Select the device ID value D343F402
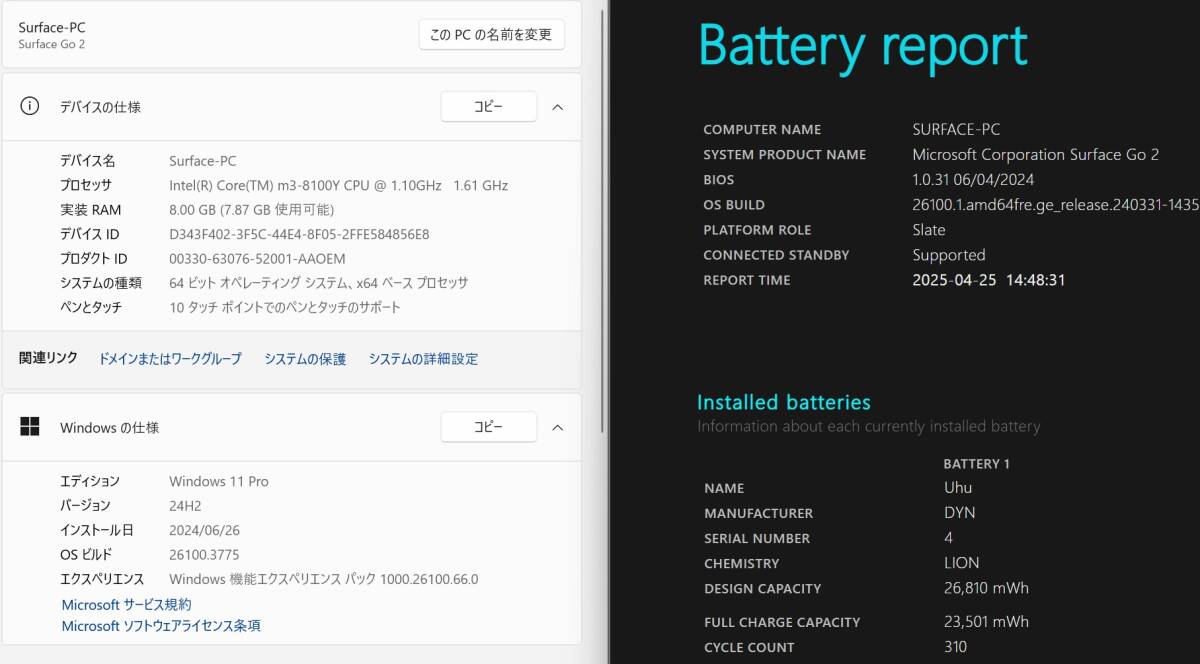The height and width of the screenshot is (664, 1200). click(x=299, y=234)
